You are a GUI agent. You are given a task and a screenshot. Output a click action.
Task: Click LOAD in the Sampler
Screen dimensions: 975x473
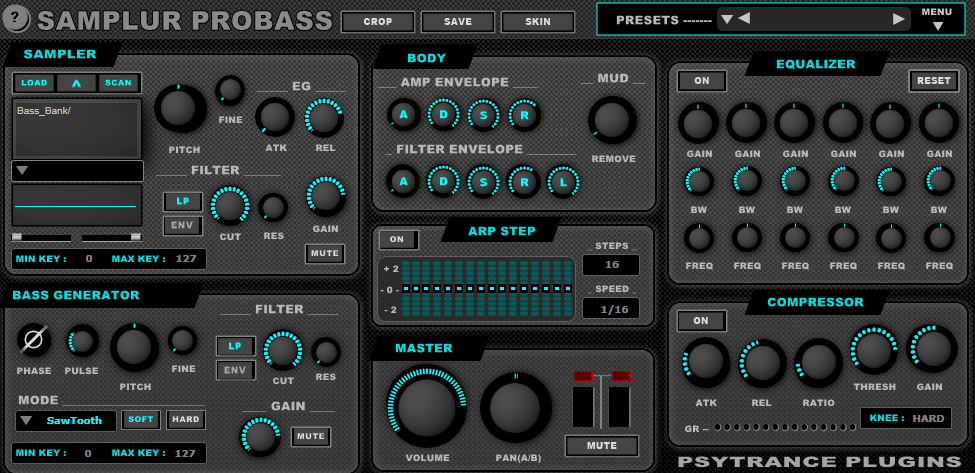34,83
